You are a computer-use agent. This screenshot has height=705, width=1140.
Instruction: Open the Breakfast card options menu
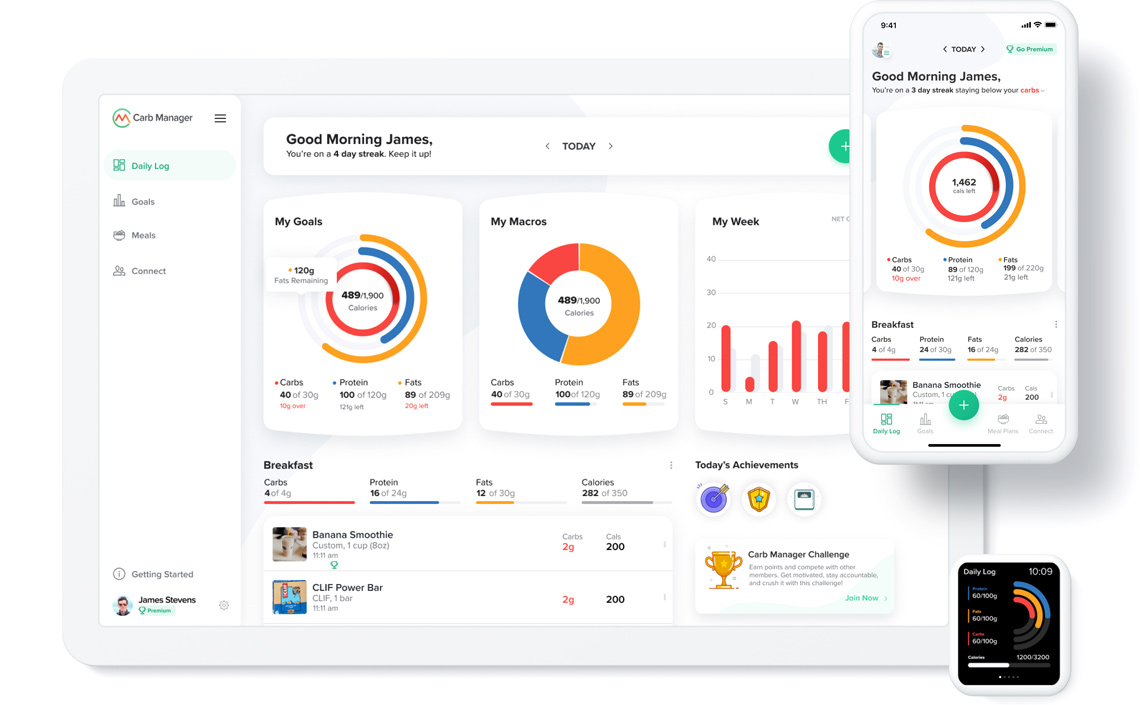pos(671,464)
